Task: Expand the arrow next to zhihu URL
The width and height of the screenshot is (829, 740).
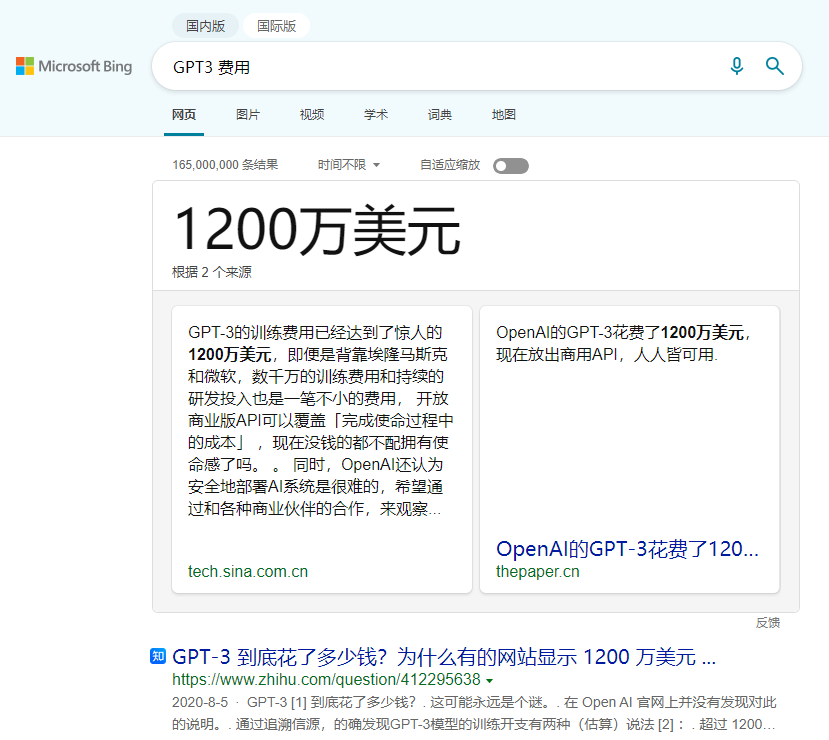Action: coord(490,681)
